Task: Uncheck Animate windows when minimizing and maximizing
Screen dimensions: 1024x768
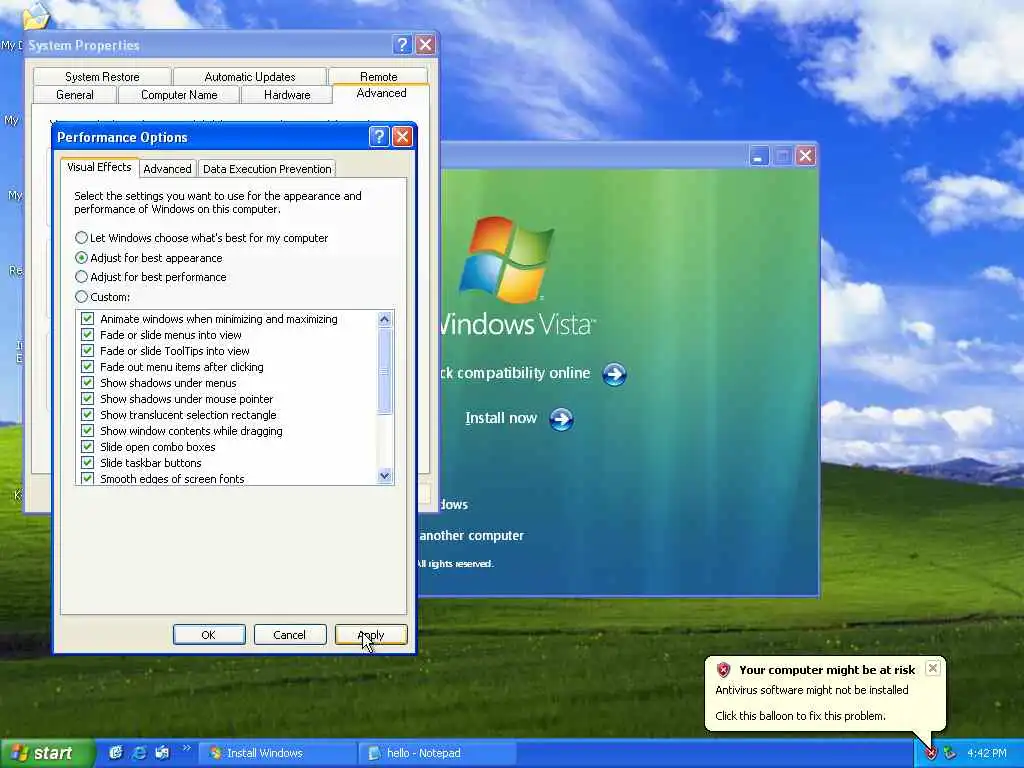Action: [x=87, y=319]
